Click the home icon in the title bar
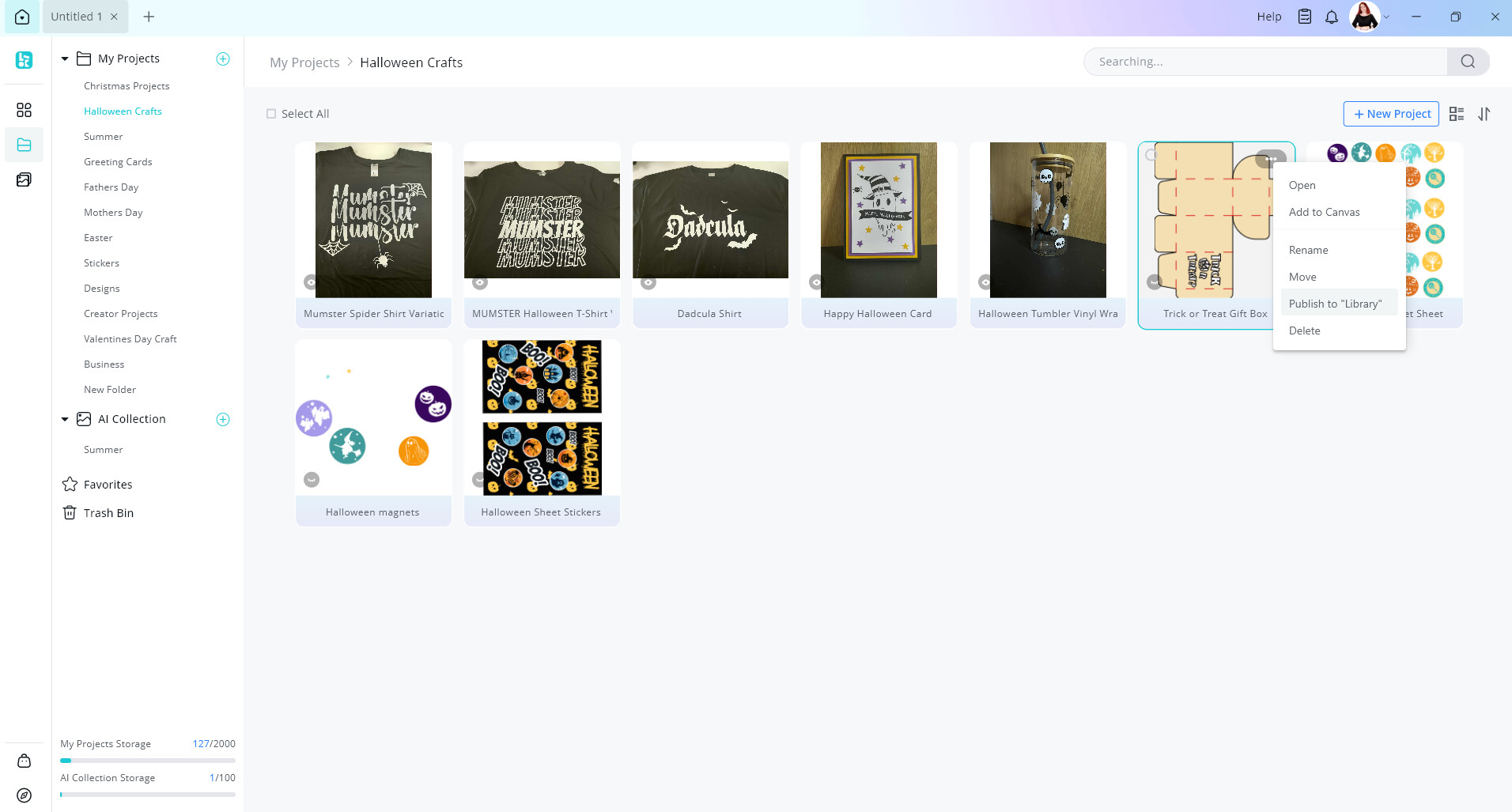Viewport: 1512px width, 812px height. 22,17
